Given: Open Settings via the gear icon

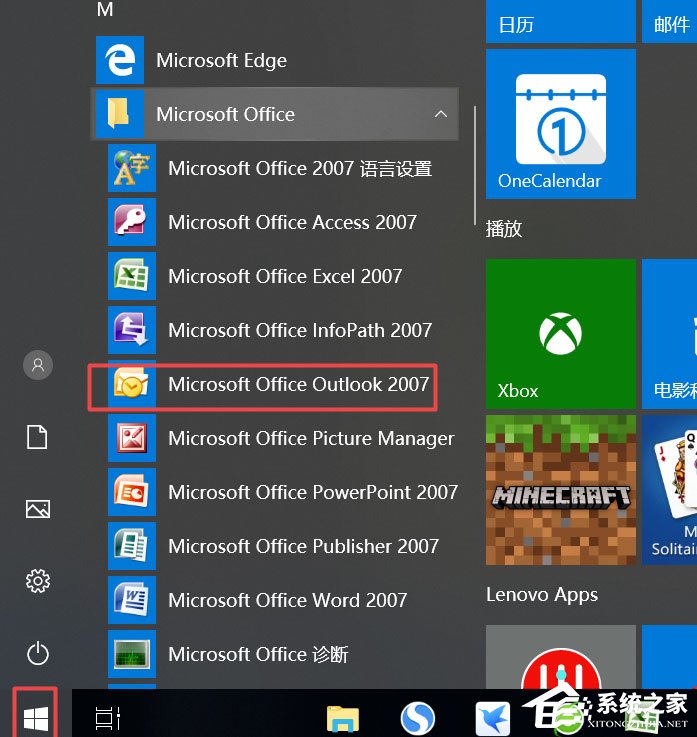Looking at the screenshot, I should click(x=38, y=580).
